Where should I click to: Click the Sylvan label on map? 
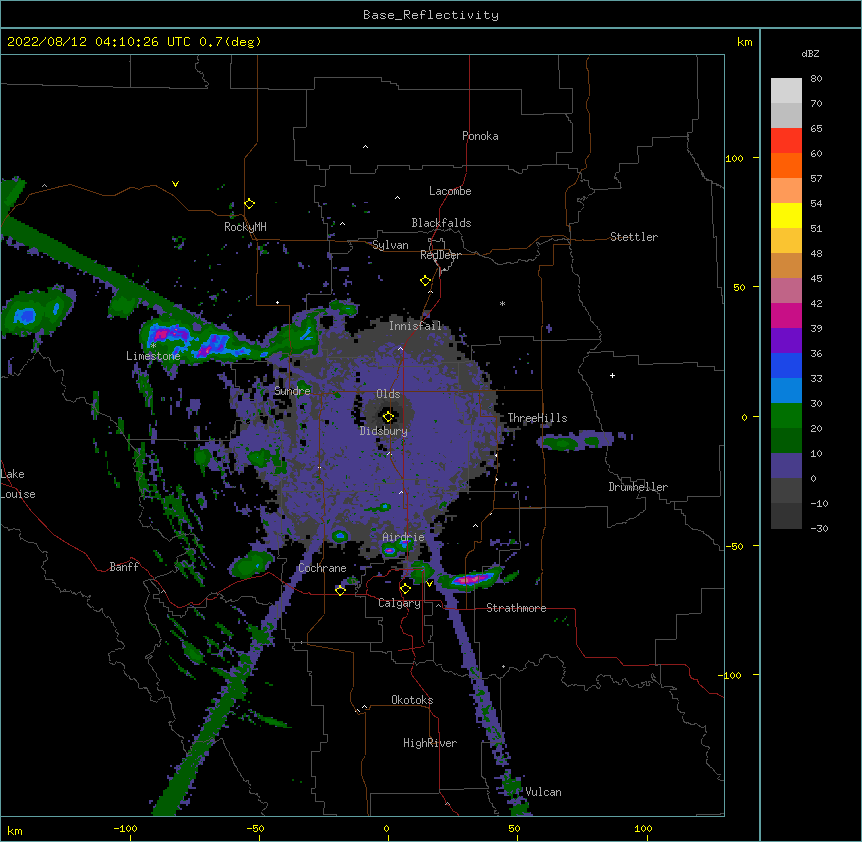pyautogui.click(x=390, y=245)
